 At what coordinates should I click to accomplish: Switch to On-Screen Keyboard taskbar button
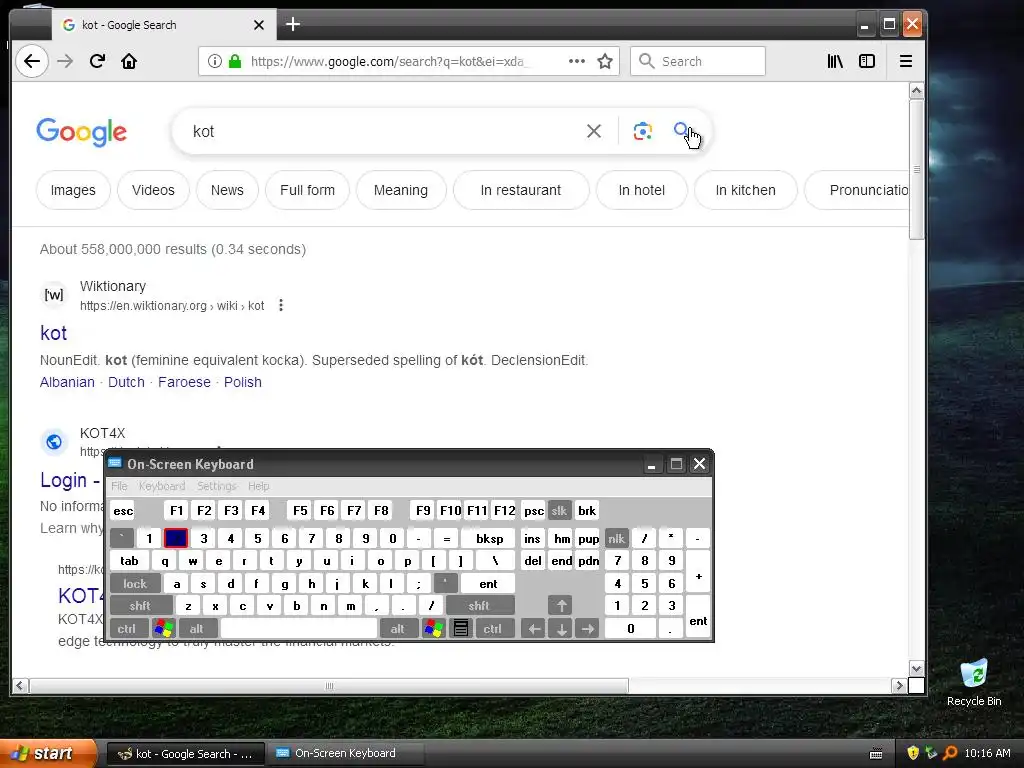[x=345, y=753]
